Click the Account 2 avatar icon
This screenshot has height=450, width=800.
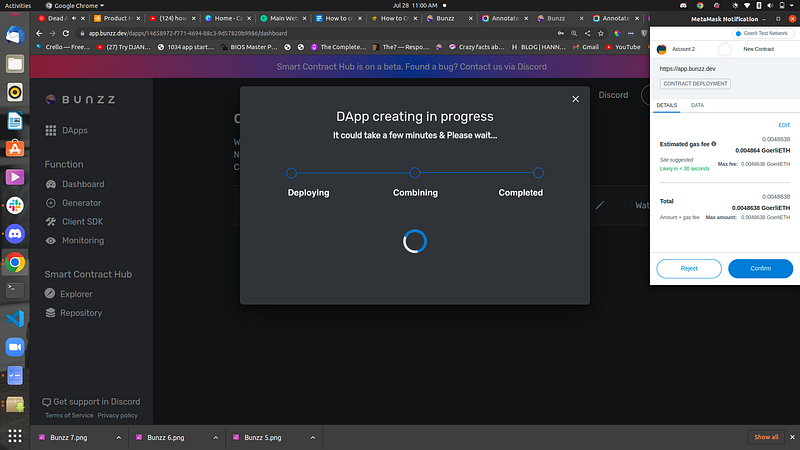[662, 49]
